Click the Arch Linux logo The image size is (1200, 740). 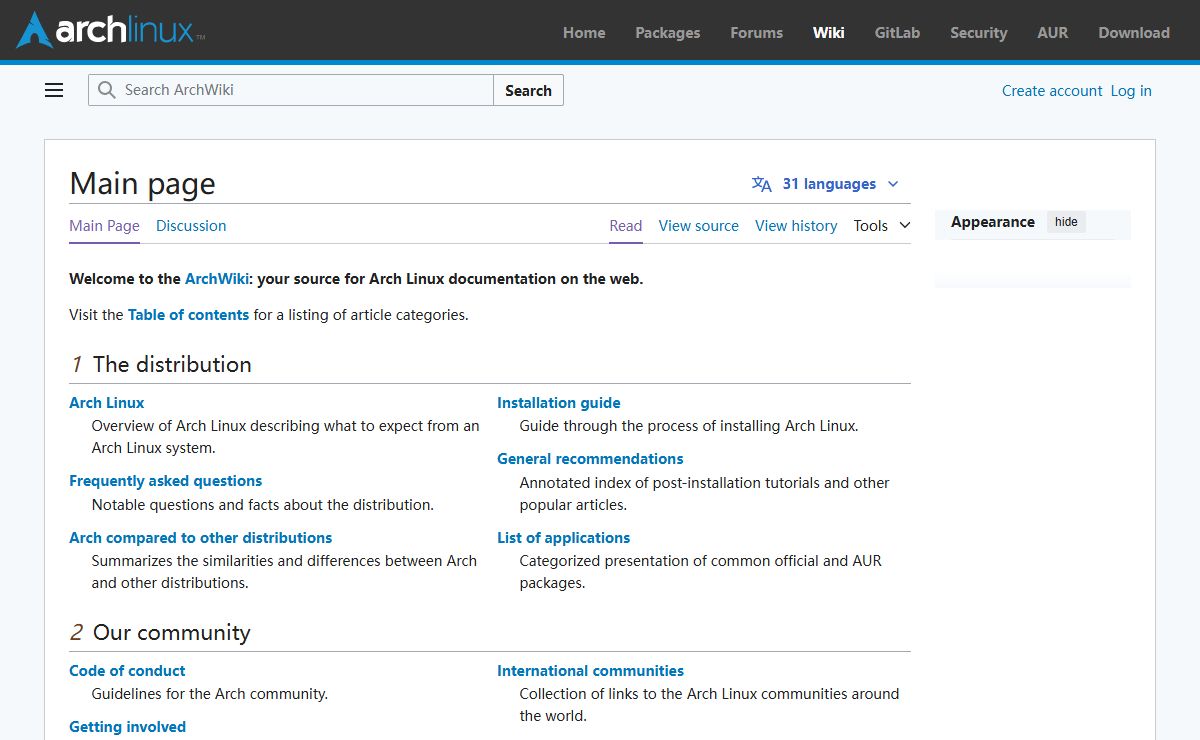click(x=111, y=30)
